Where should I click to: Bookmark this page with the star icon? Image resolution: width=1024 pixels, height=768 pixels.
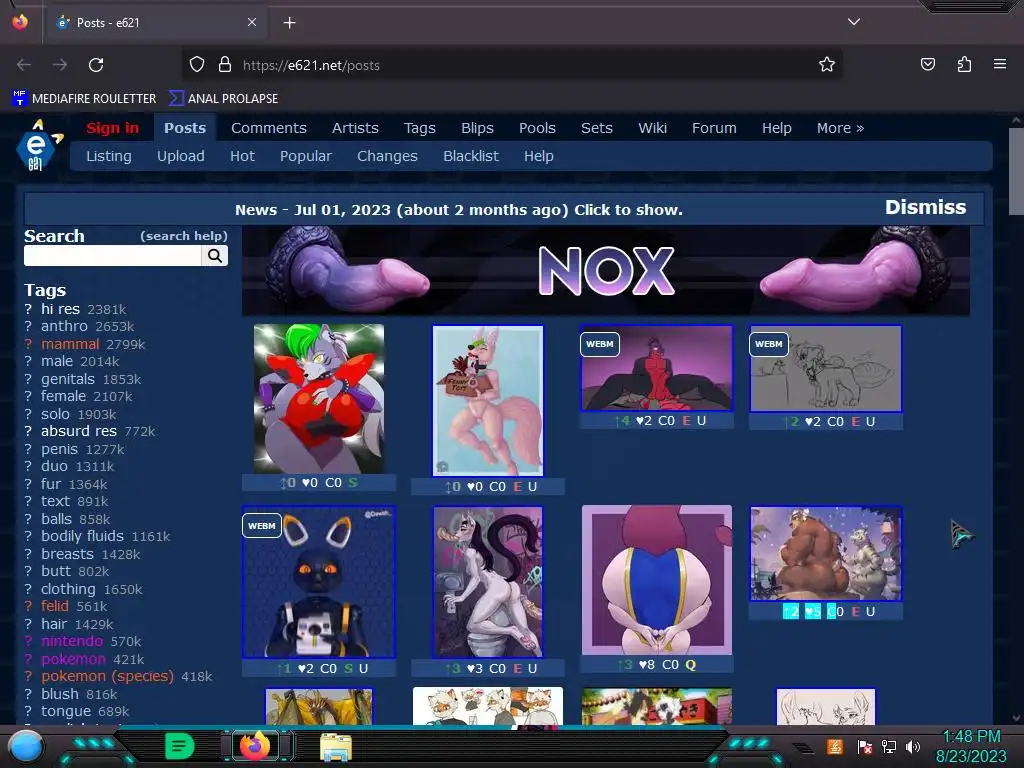coord(827,64)
